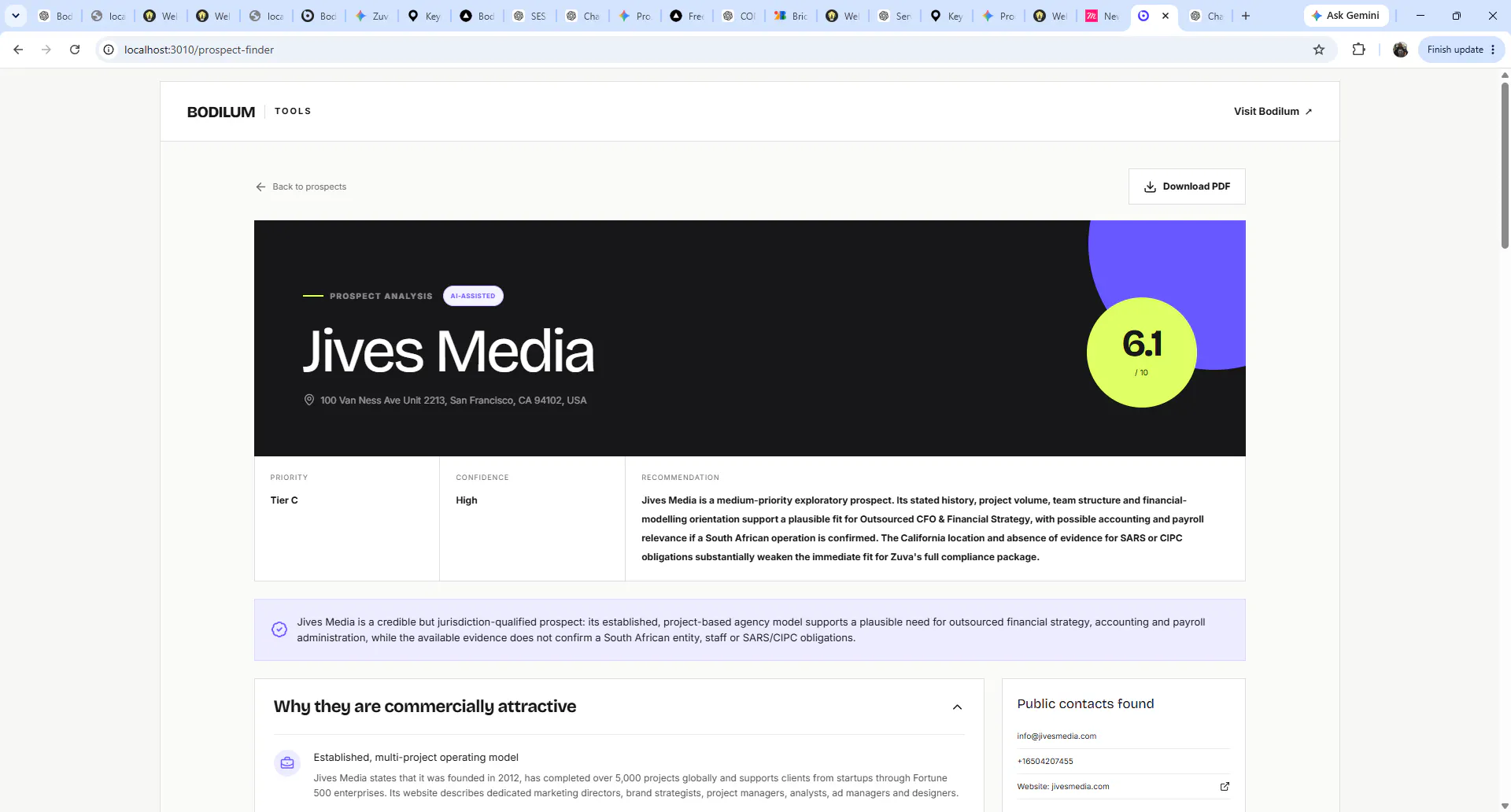
Task: Click the CONFIDENCE label
Action: pyautogui.click(x=482, y=478)
